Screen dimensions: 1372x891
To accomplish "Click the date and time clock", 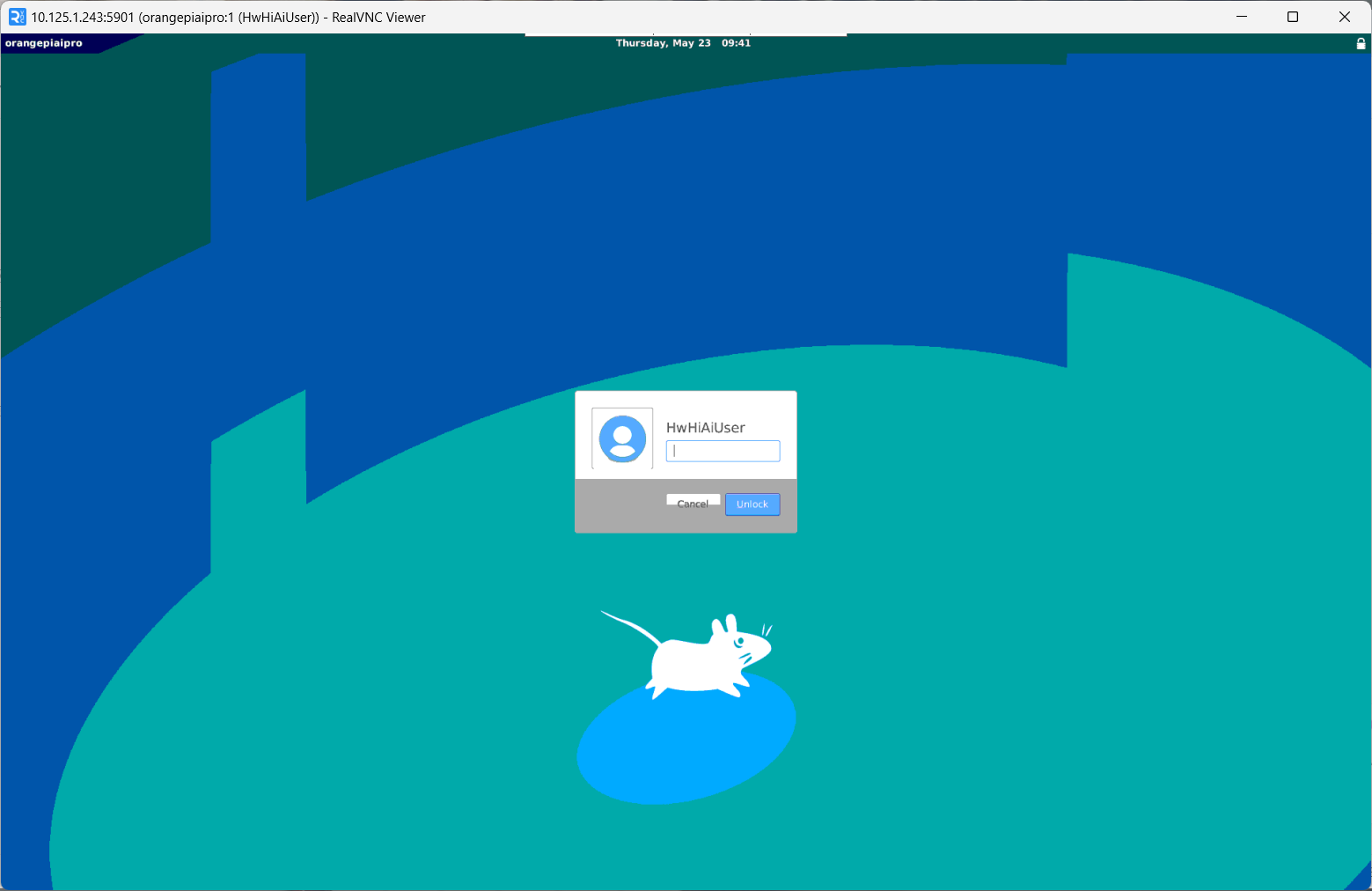I will coord(683,43).
